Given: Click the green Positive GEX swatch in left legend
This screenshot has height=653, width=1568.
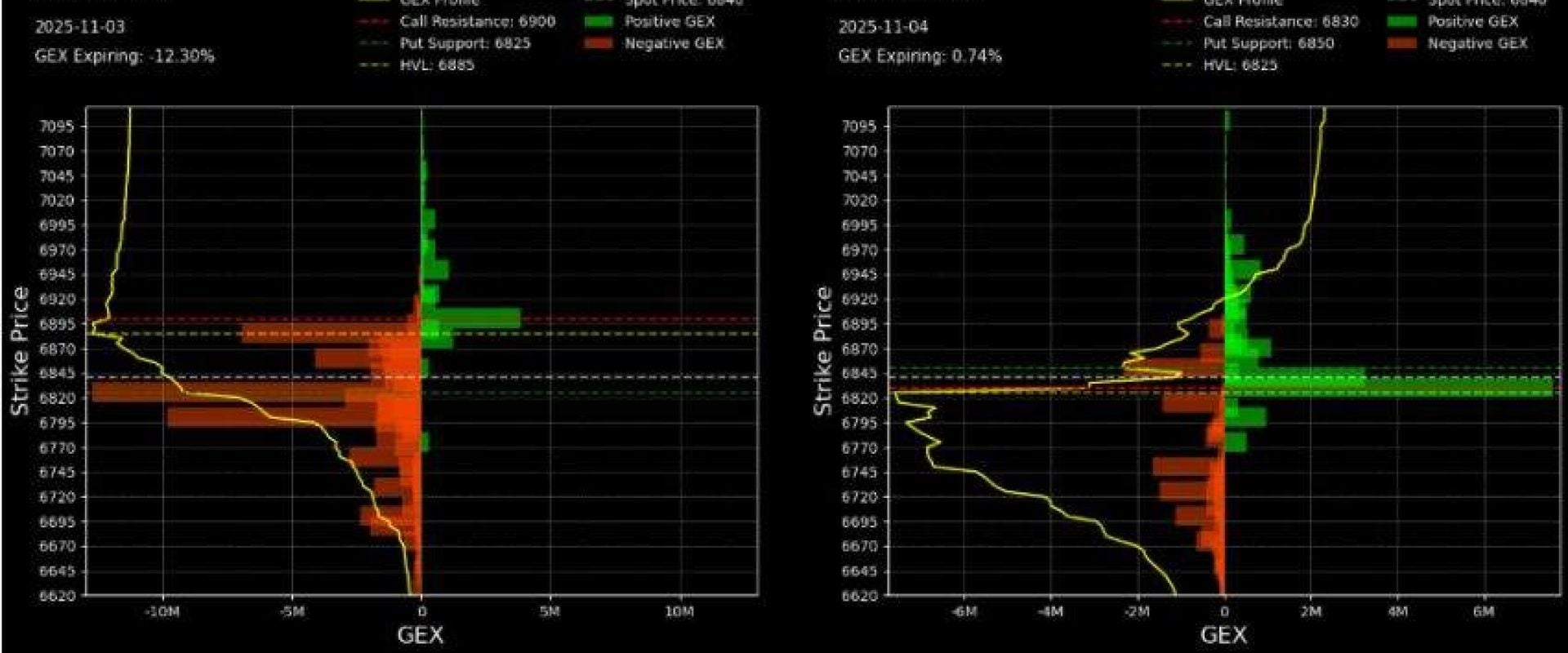Looking at the screenshot, I should pos(600,22).
